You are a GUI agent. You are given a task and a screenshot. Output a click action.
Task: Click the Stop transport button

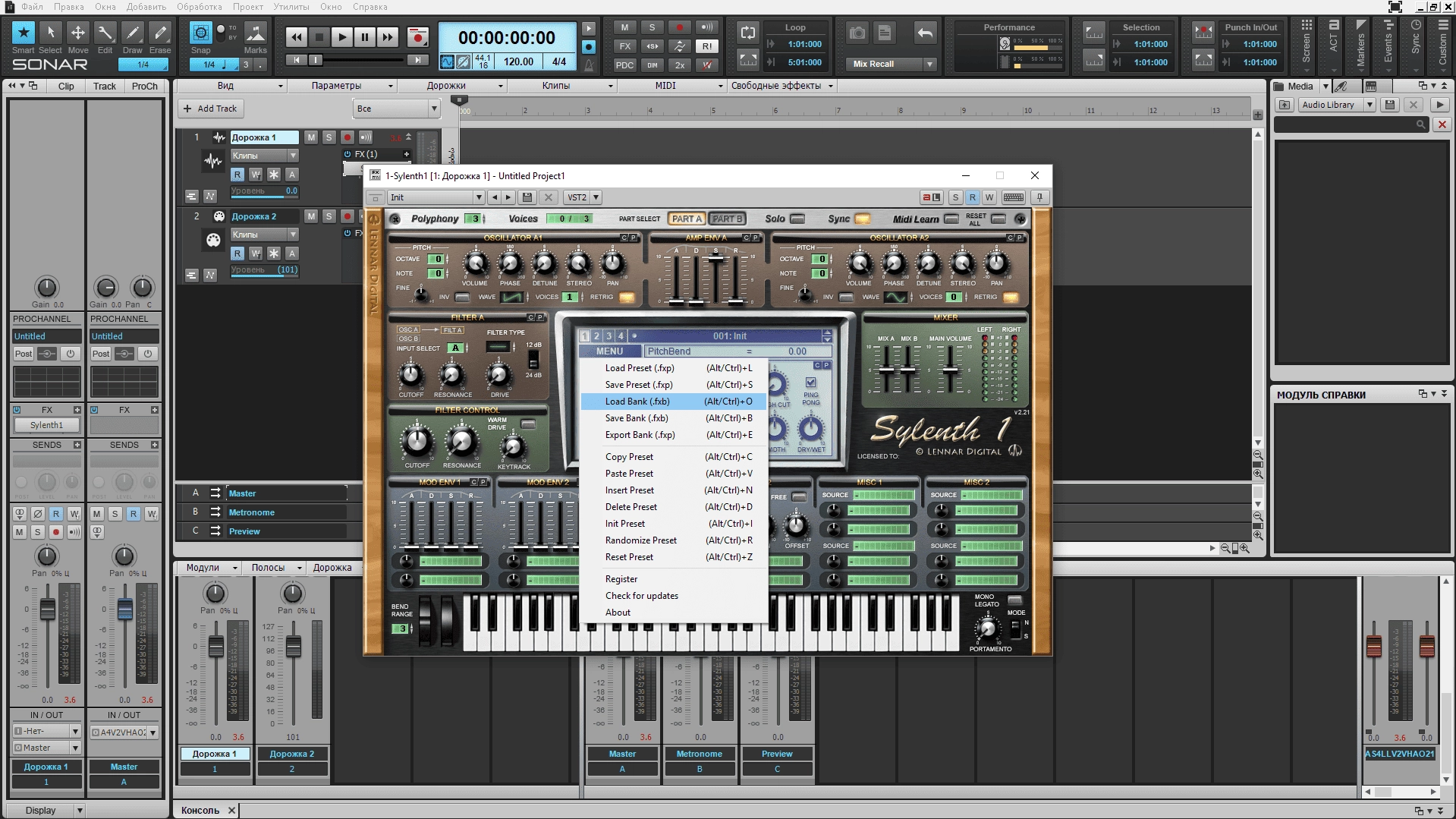tap(319, 36)
